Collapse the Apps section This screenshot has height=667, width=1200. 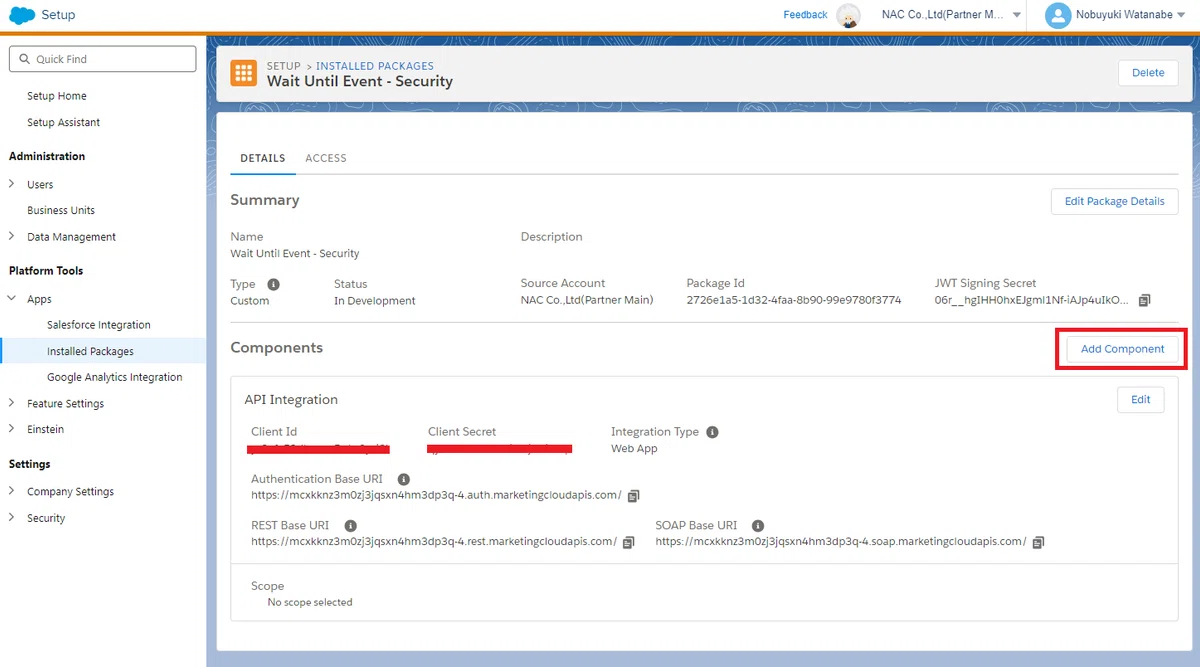12,299
